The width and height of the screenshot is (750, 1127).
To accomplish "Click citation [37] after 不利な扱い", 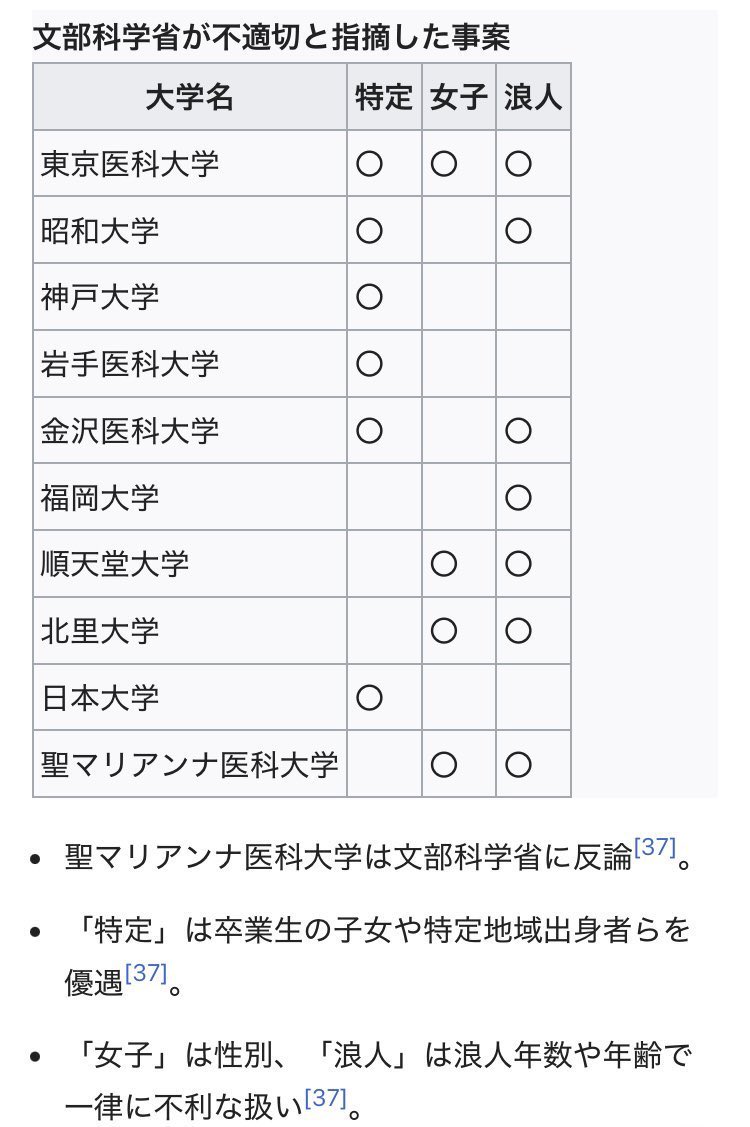I will [x=325, y=1098].
